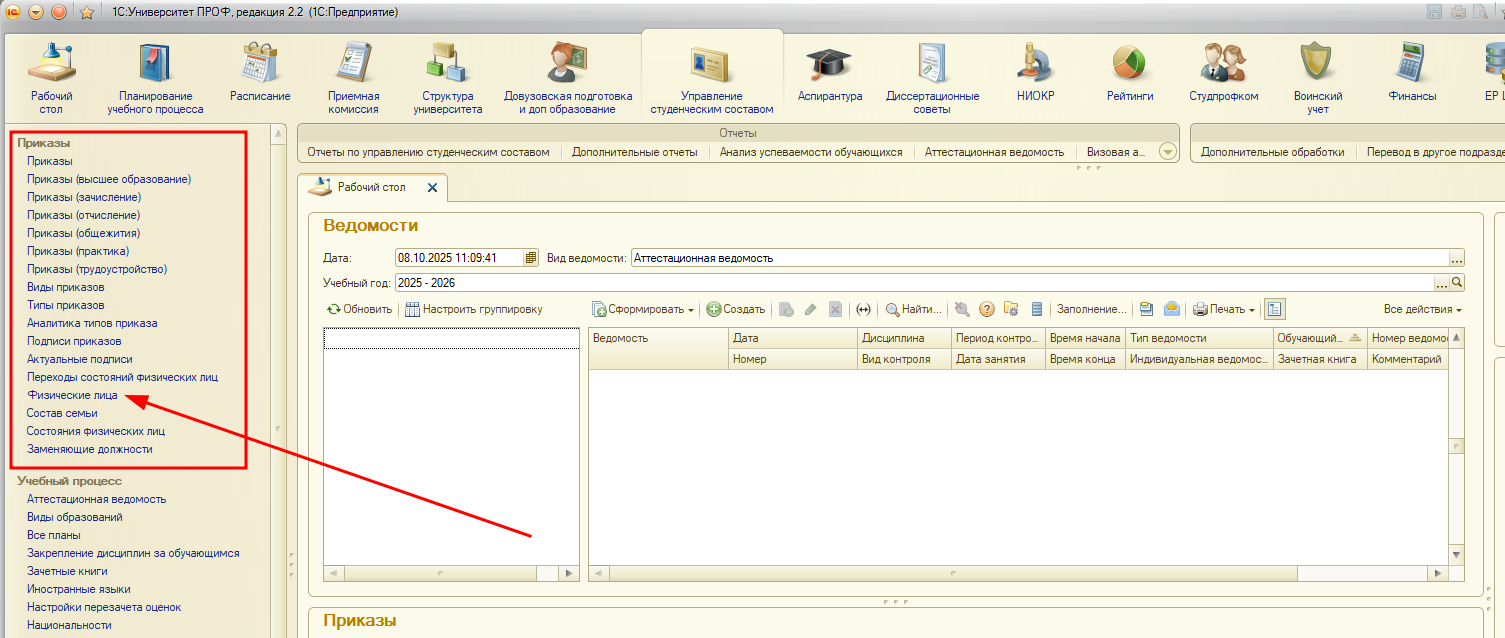Click the Вид ведомости input field
The height and width of the screenshot is (638, 1505).
1032,258
